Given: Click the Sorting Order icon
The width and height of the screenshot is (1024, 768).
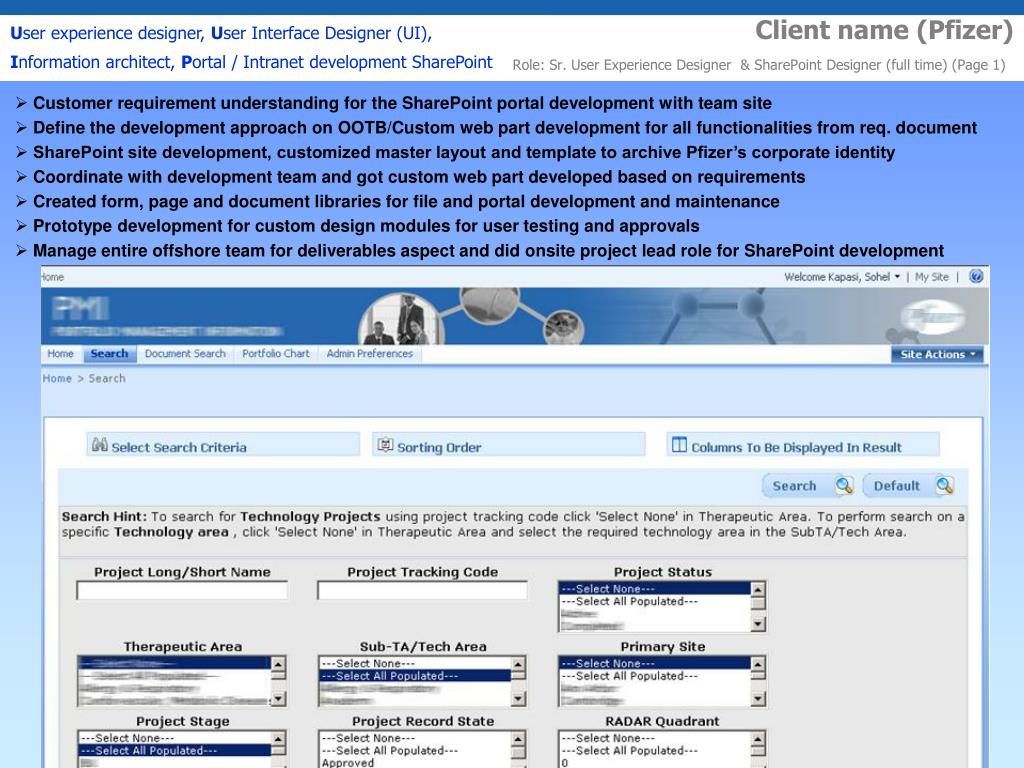Looking at the screenshot, I should click(x=385, y=445).
